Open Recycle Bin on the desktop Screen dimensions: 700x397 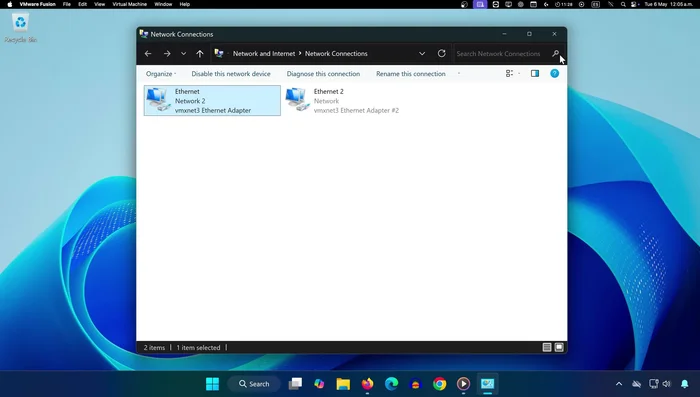coord(21,28)
